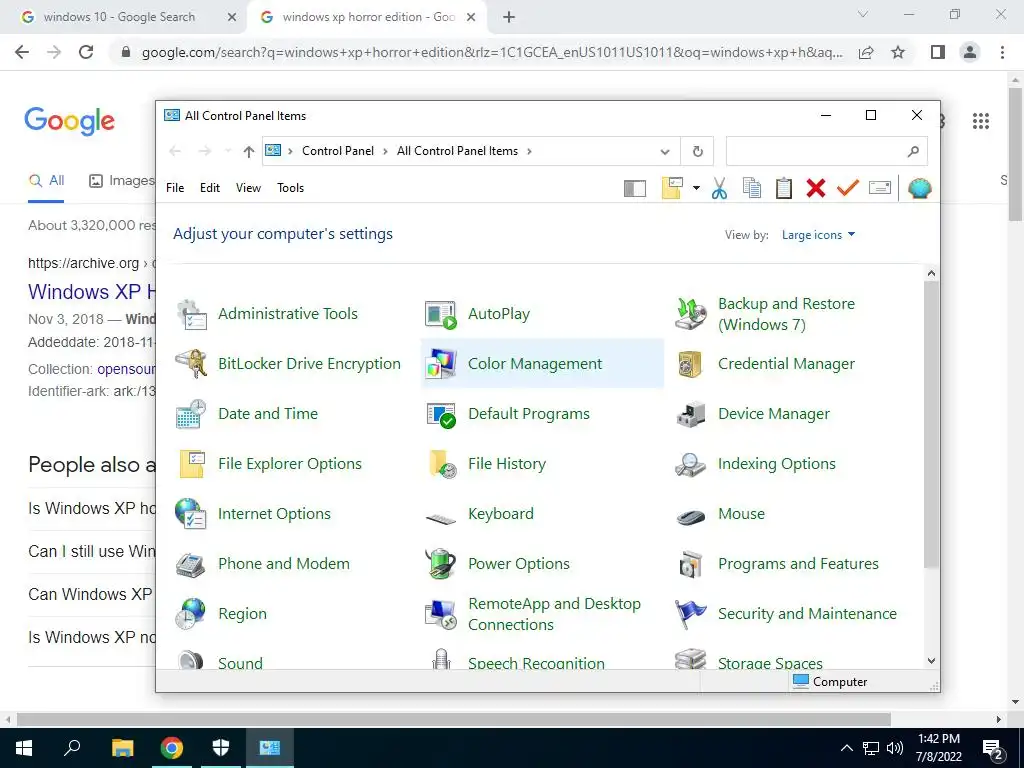Toggle the navigation pane toolbar icon
1024x768 pixels.
pos(635,189)
